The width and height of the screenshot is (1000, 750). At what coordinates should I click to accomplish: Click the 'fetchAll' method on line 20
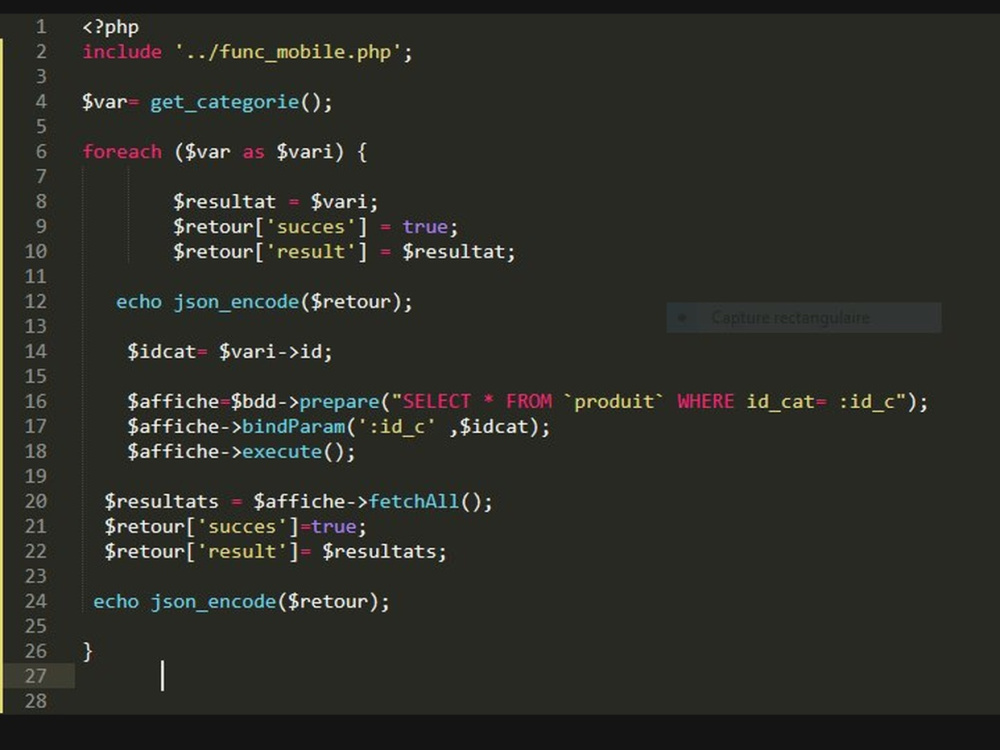tap(413, 501)
